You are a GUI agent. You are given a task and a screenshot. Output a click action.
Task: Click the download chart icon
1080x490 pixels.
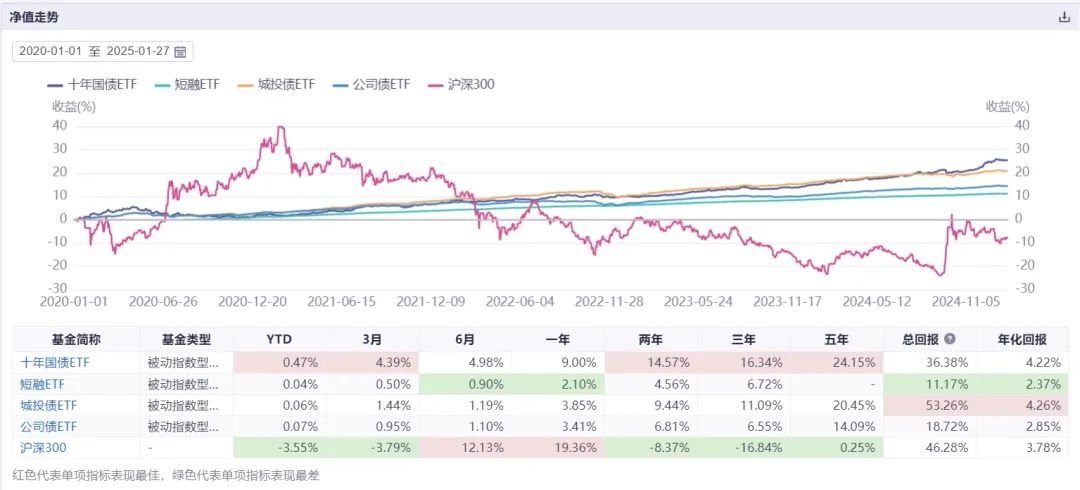pyautogui.click(x=1064, y=17)
